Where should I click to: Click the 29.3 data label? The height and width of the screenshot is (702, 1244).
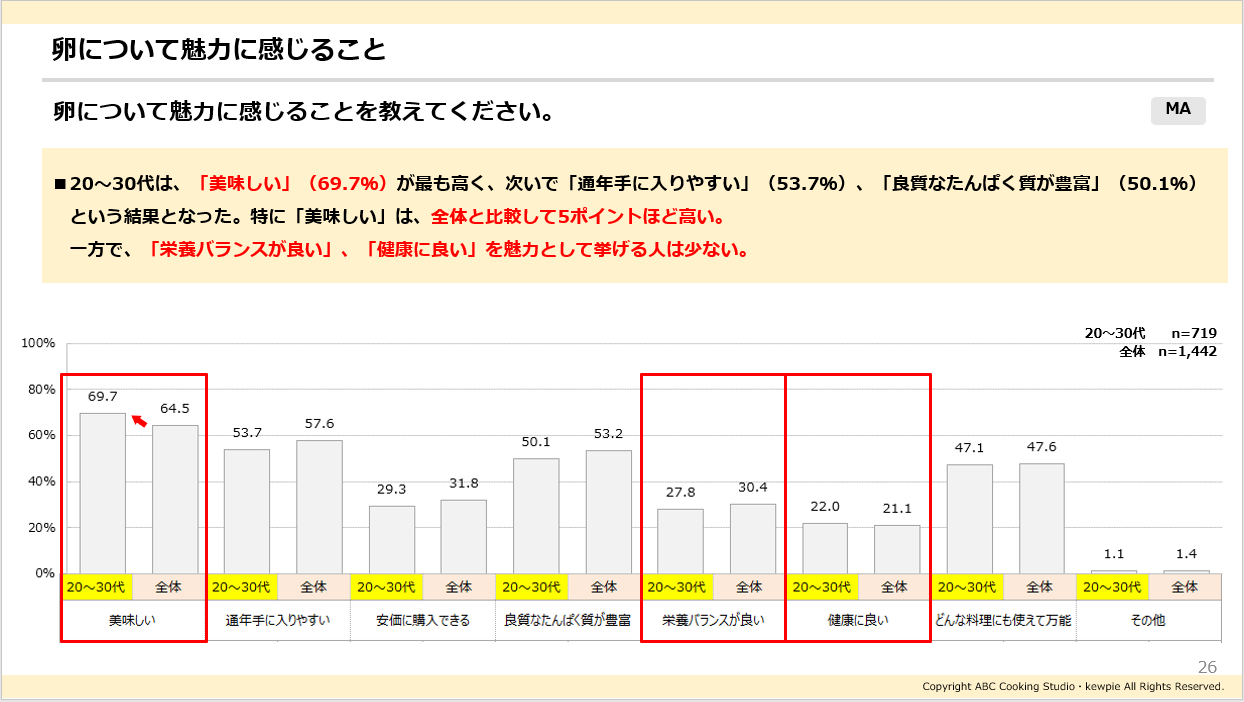(392, 490)
